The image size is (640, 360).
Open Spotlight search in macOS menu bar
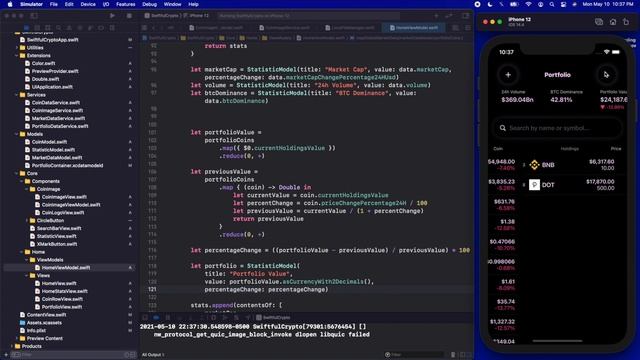coord(552,4)
